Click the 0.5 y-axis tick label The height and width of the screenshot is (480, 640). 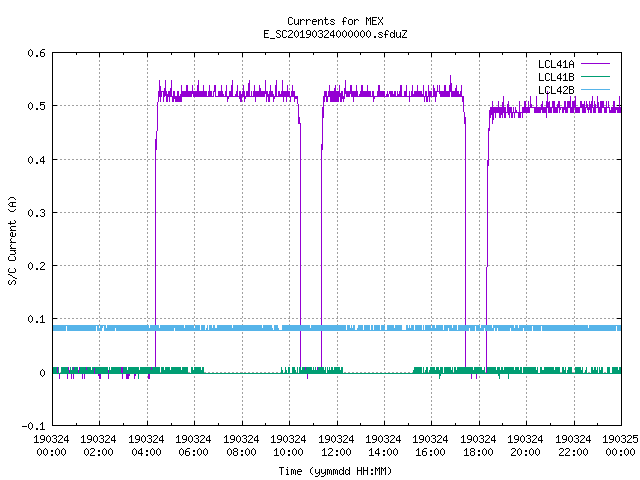coord(36,106)
